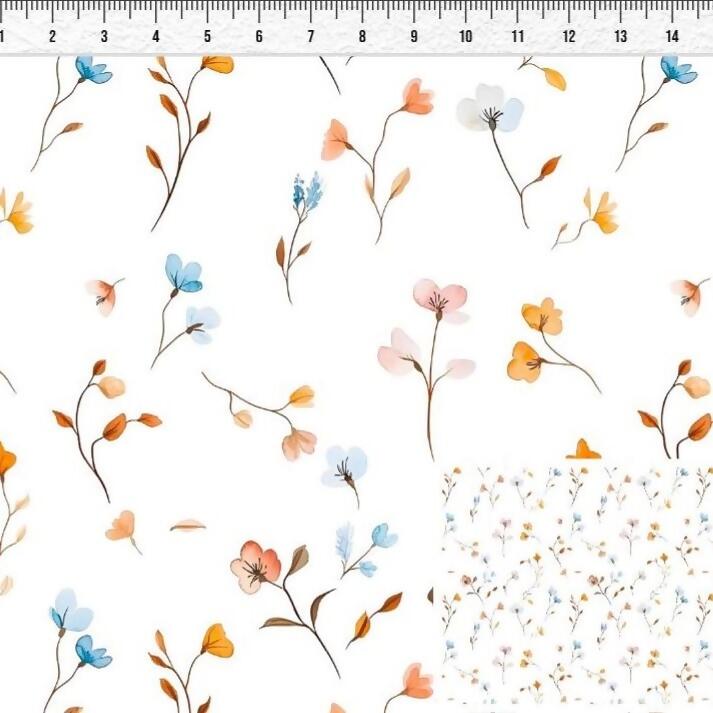This screenshot has width=713, height=713.
Task: Click the ruler number "11"
Action: [x=517, y=36]
